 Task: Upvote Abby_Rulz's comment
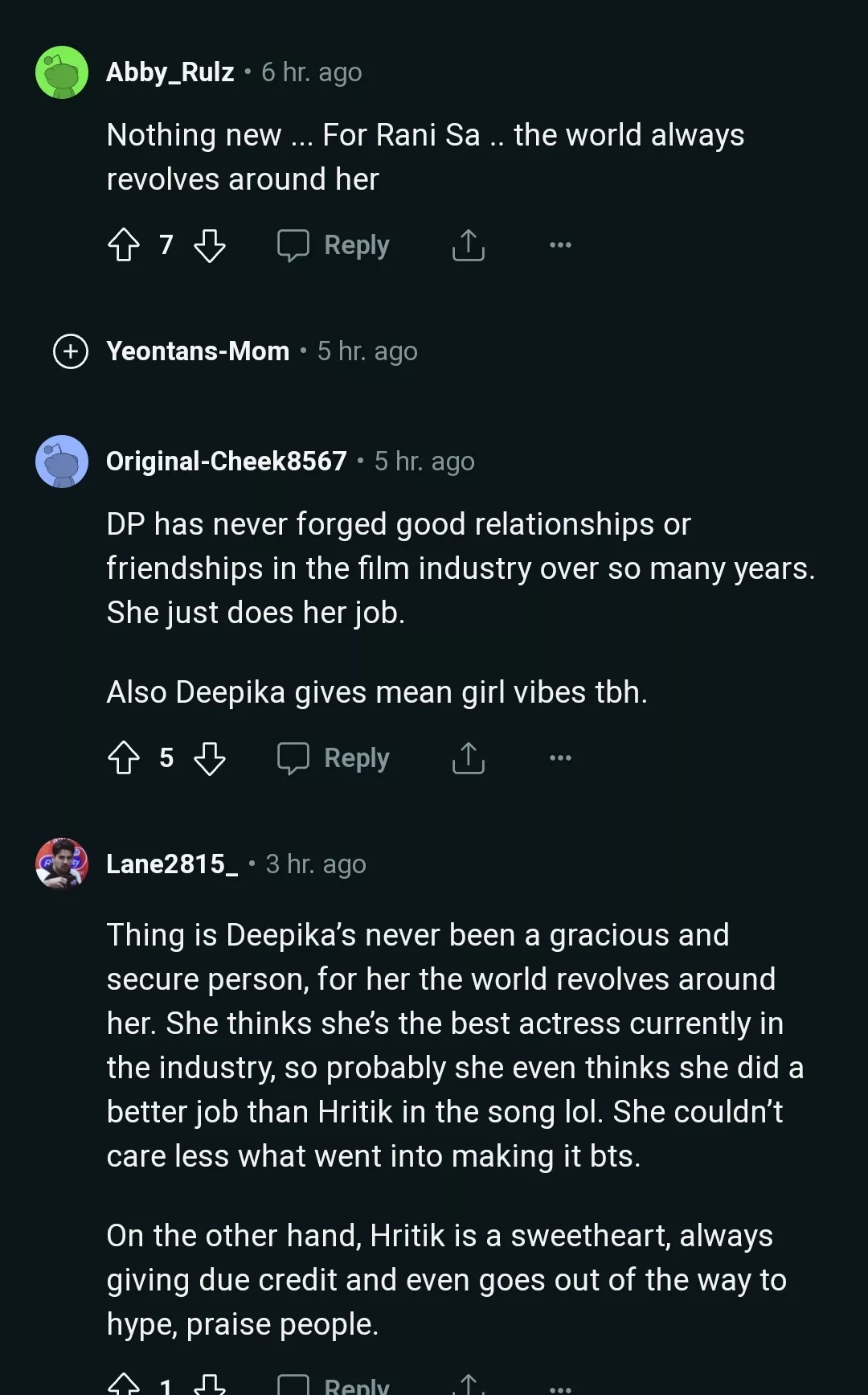coord(124,244)
